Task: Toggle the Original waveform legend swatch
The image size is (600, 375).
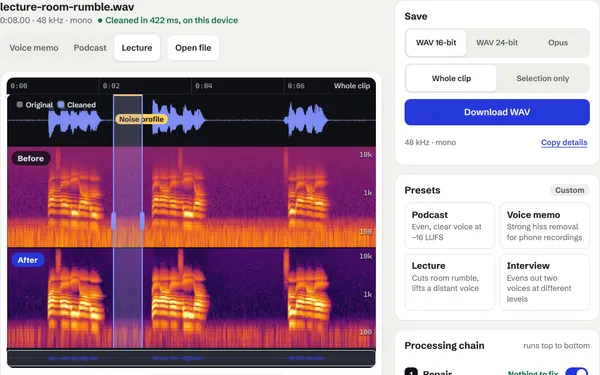Action: [20, 104]
